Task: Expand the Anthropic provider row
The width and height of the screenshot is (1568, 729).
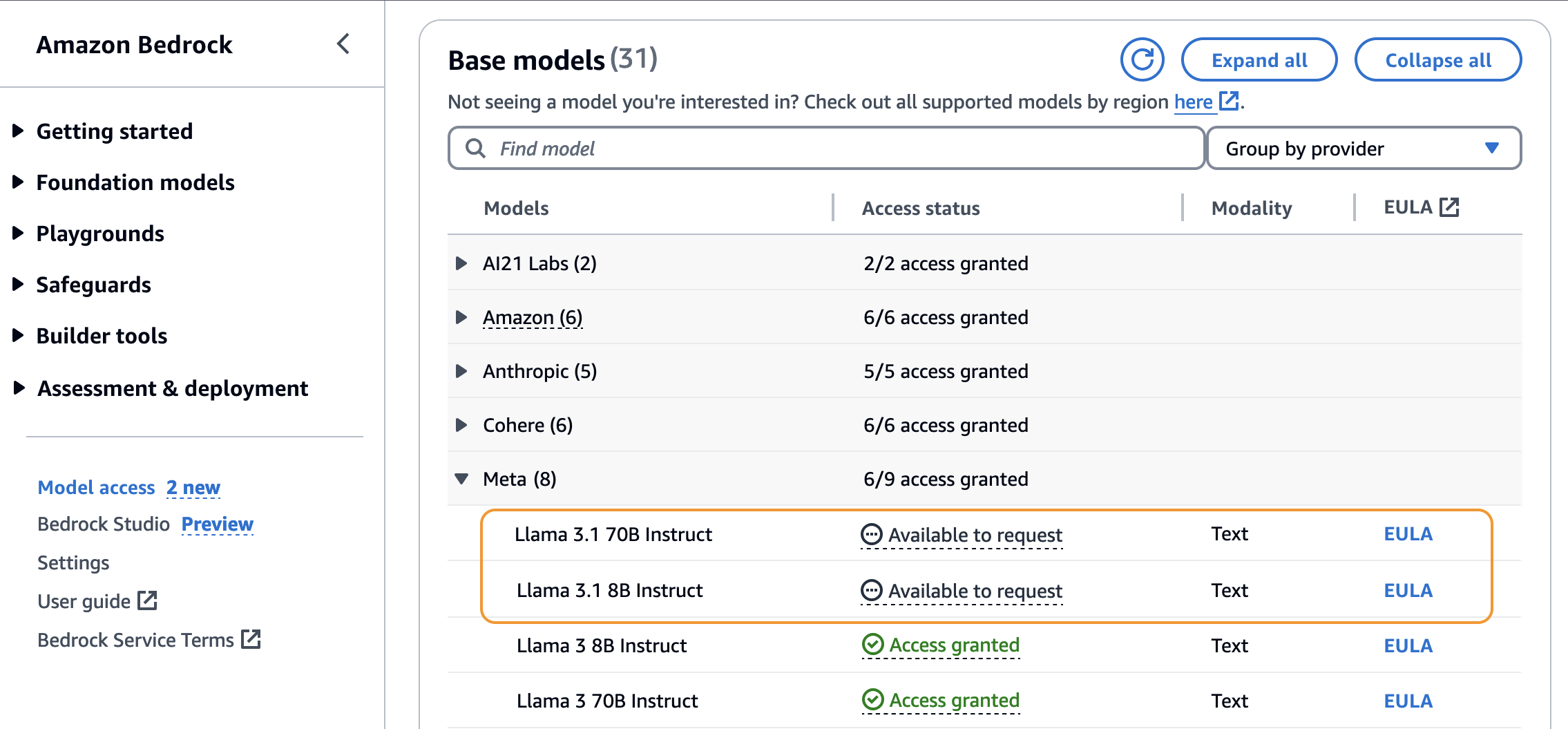Action: (x=461, y=371)
